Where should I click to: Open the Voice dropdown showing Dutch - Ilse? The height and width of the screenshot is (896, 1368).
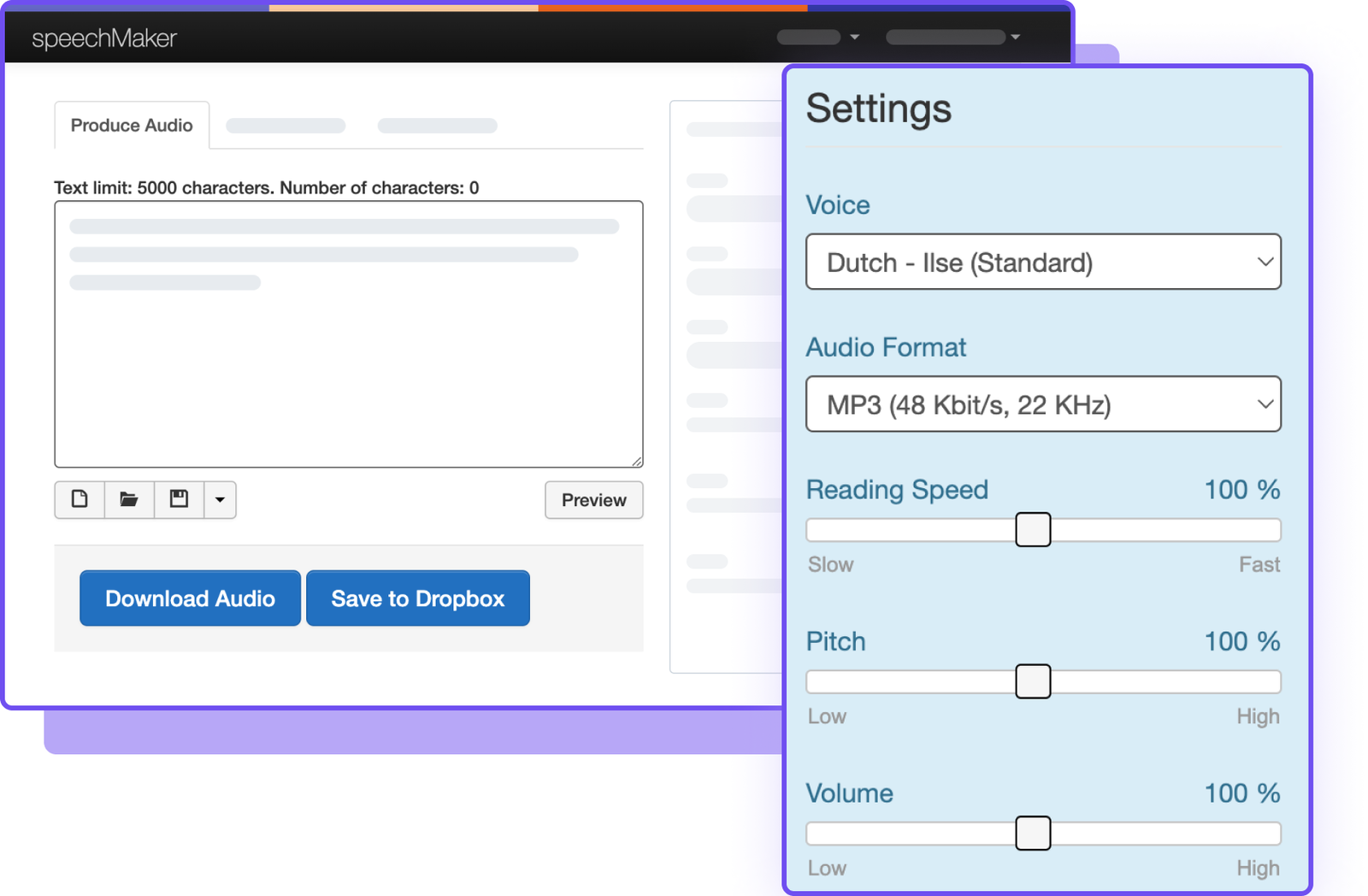[1042, 262]
